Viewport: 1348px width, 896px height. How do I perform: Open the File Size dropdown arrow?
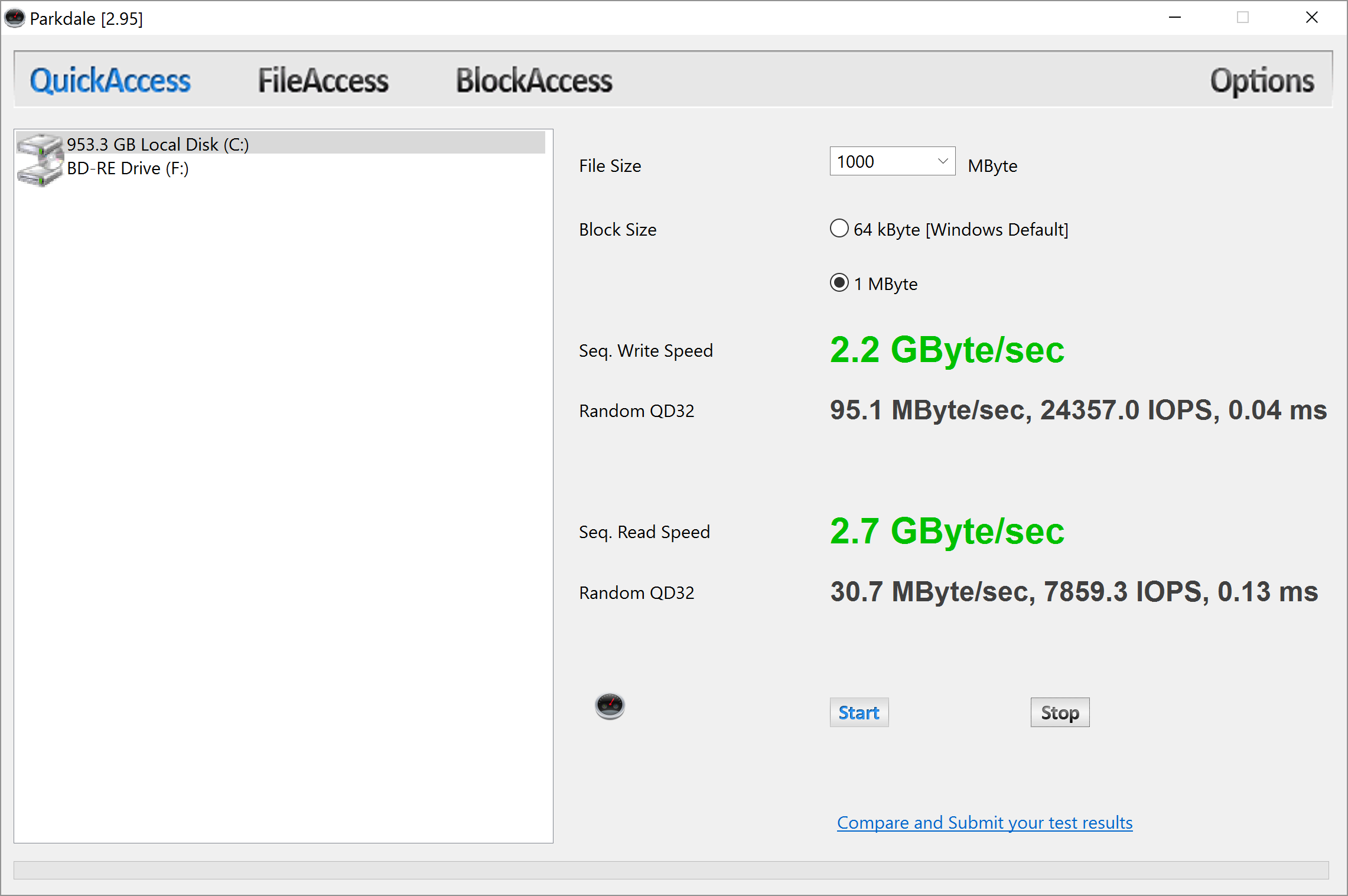tap(942, 161)
